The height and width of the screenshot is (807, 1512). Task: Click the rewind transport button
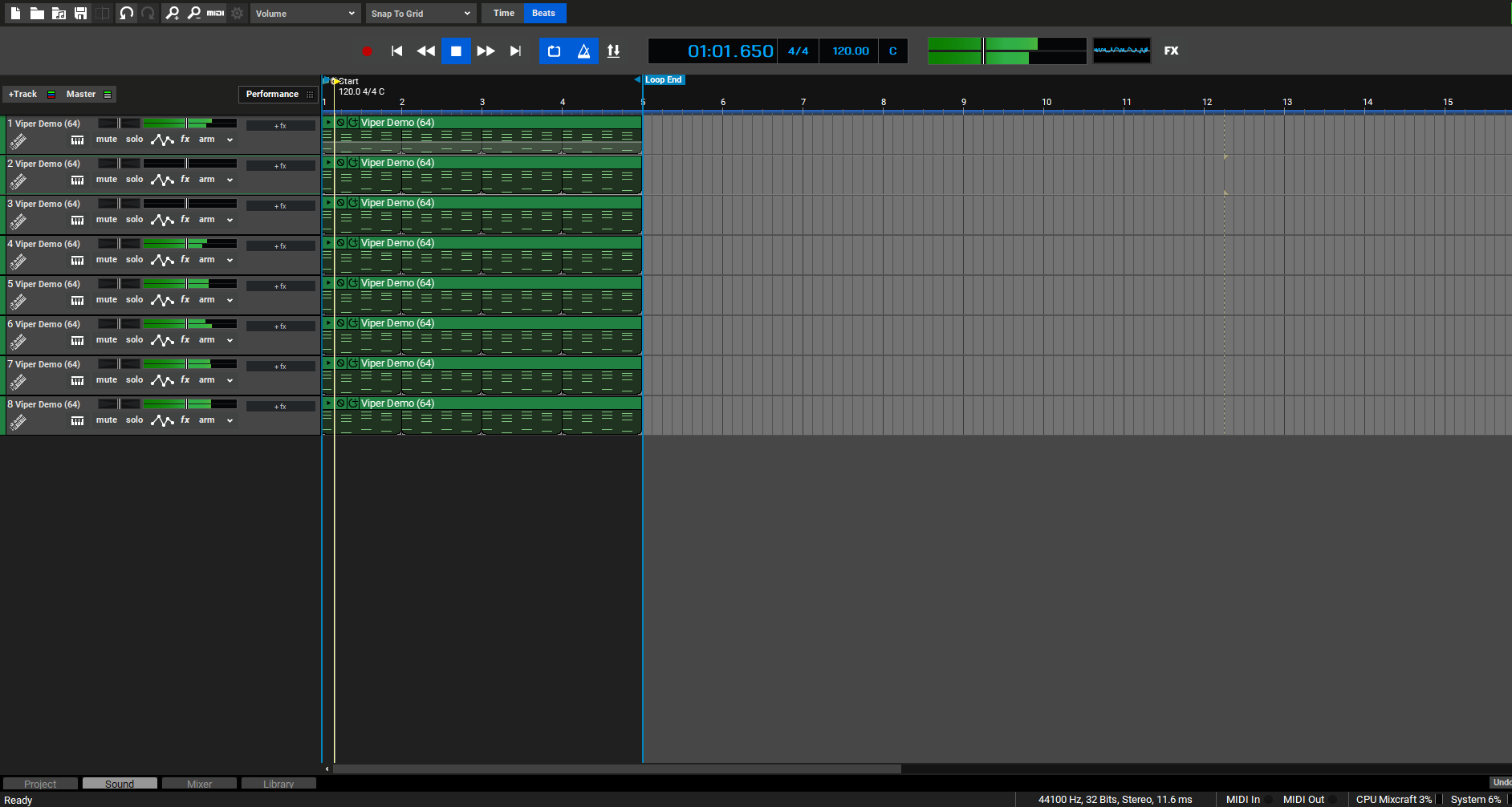click(426, 51)
